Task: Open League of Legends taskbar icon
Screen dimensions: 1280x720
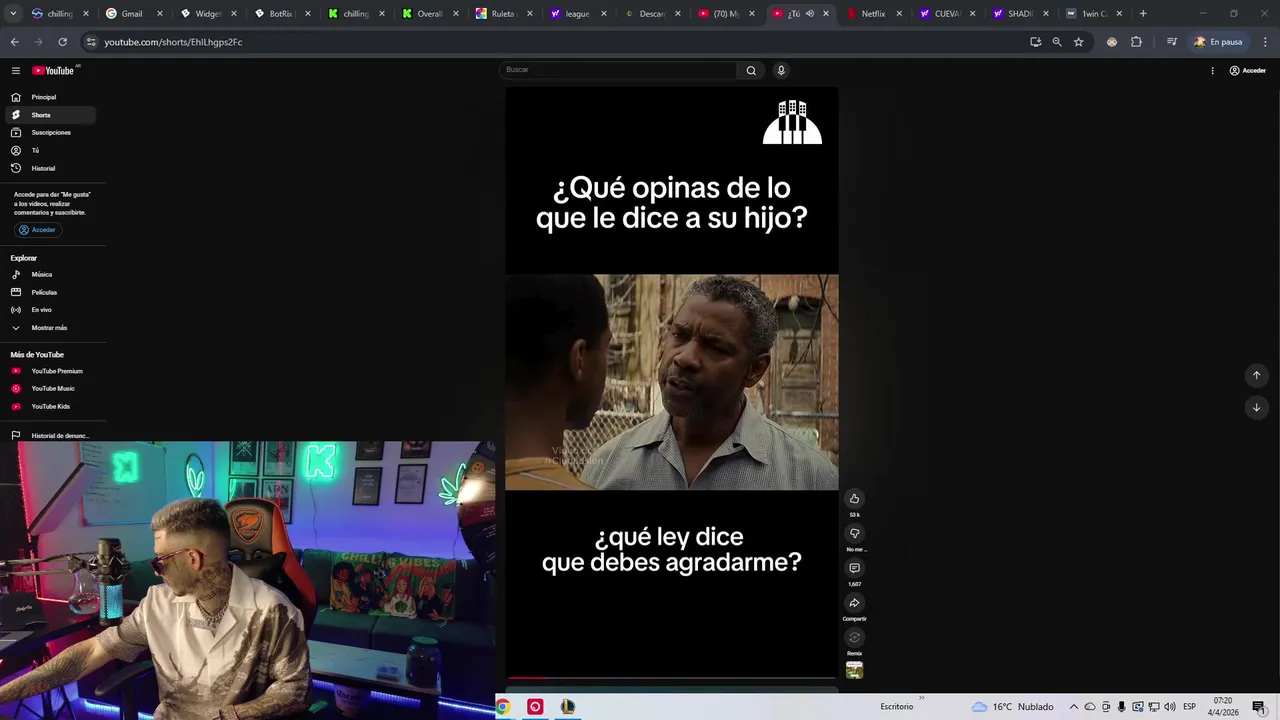Action: [567, 707]
